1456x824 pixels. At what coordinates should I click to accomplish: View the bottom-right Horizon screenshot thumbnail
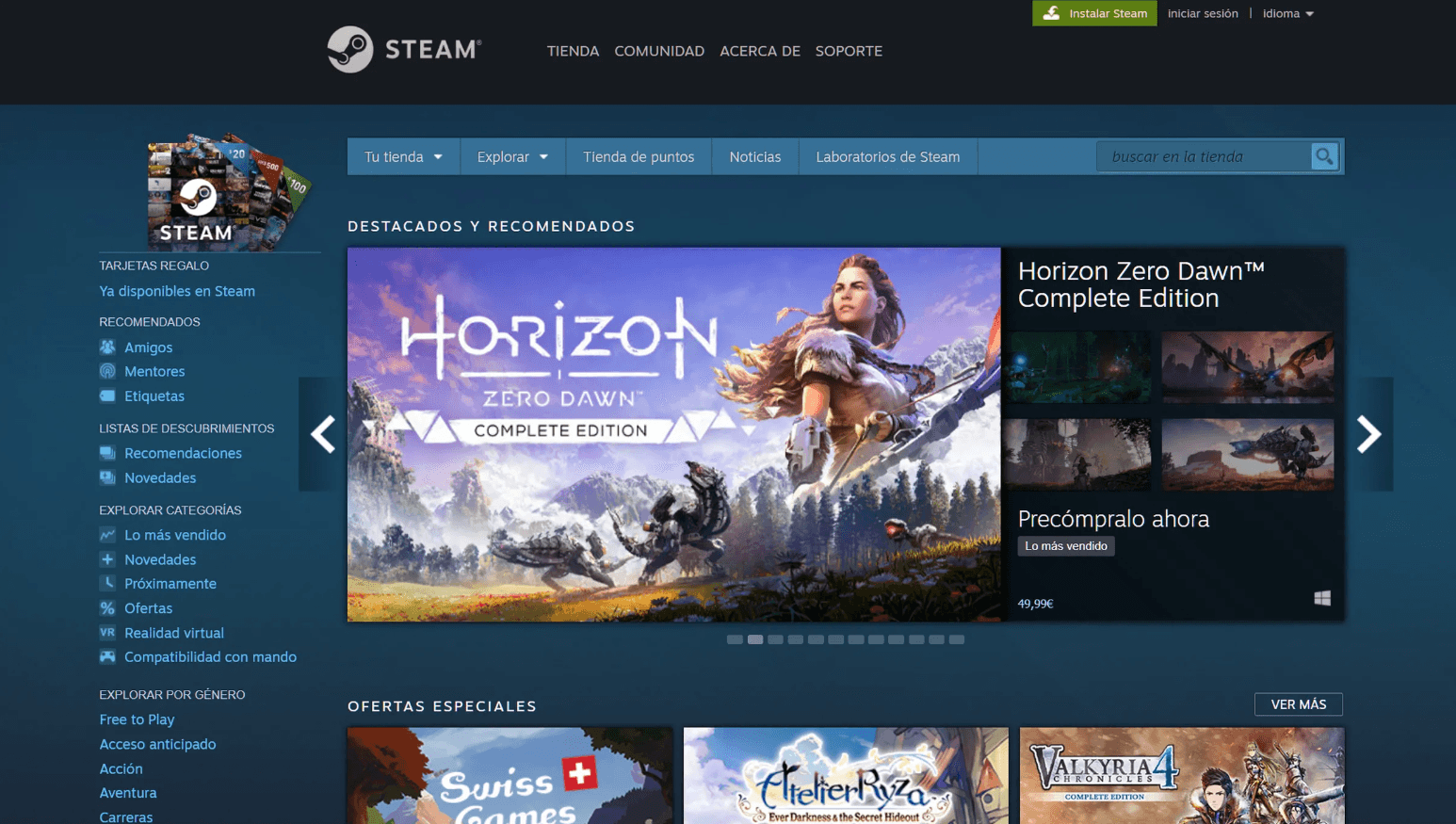pos(1247,454)
